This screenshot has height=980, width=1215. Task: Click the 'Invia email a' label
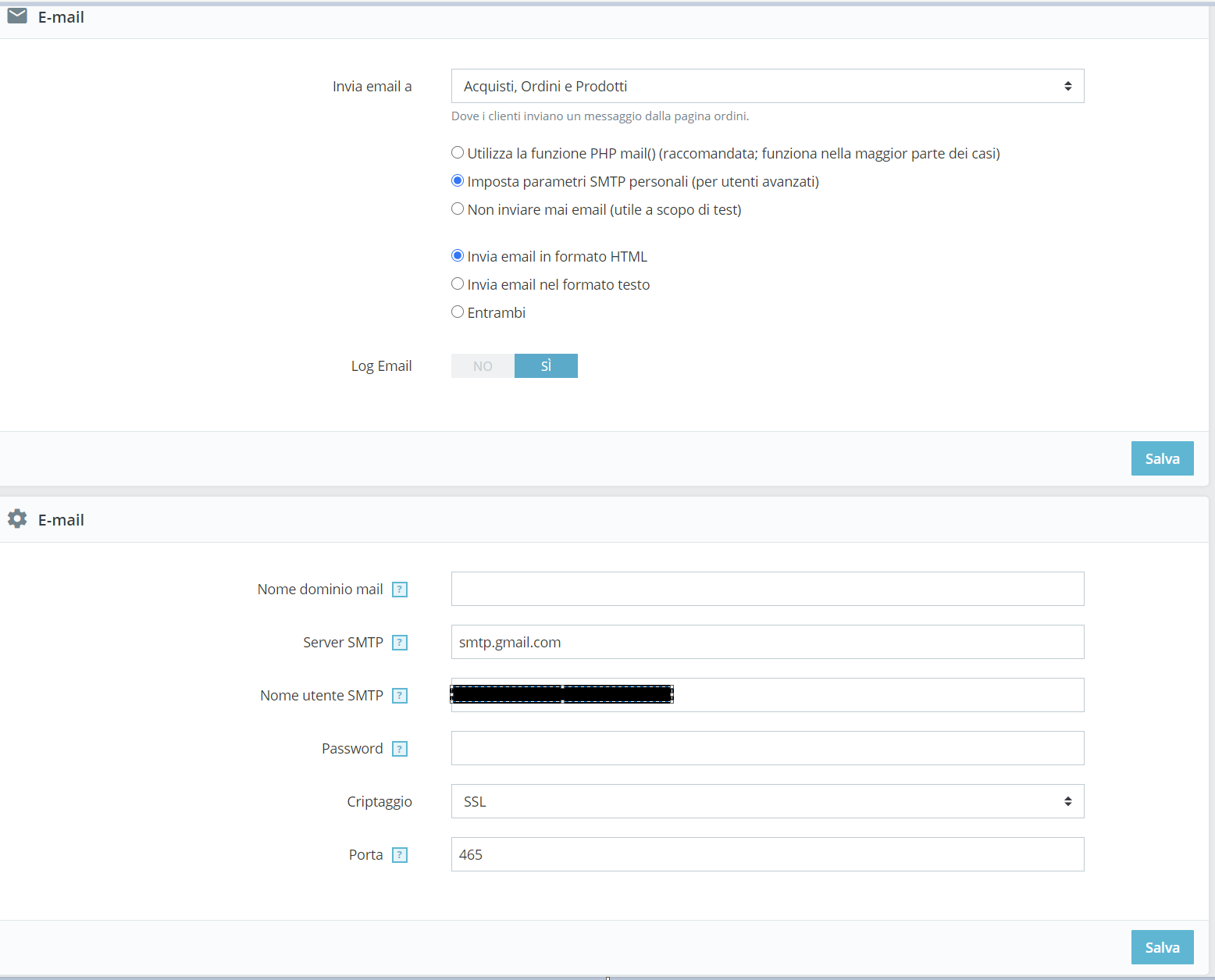point(372,87)
